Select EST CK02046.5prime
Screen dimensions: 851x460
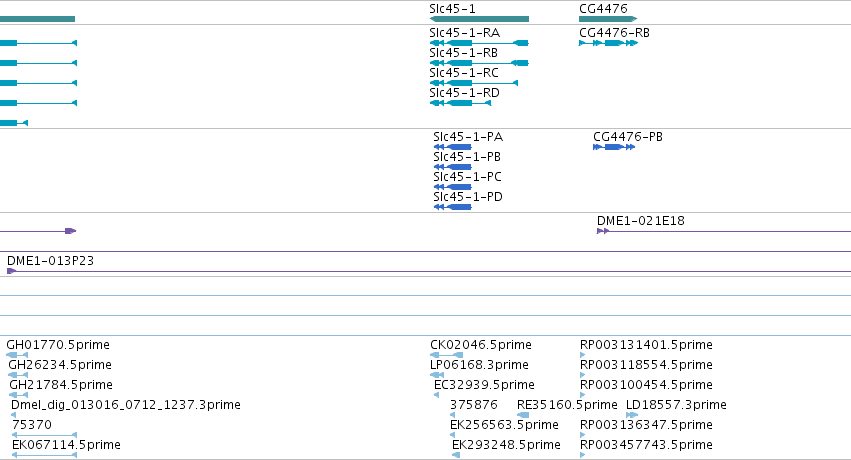447,355
